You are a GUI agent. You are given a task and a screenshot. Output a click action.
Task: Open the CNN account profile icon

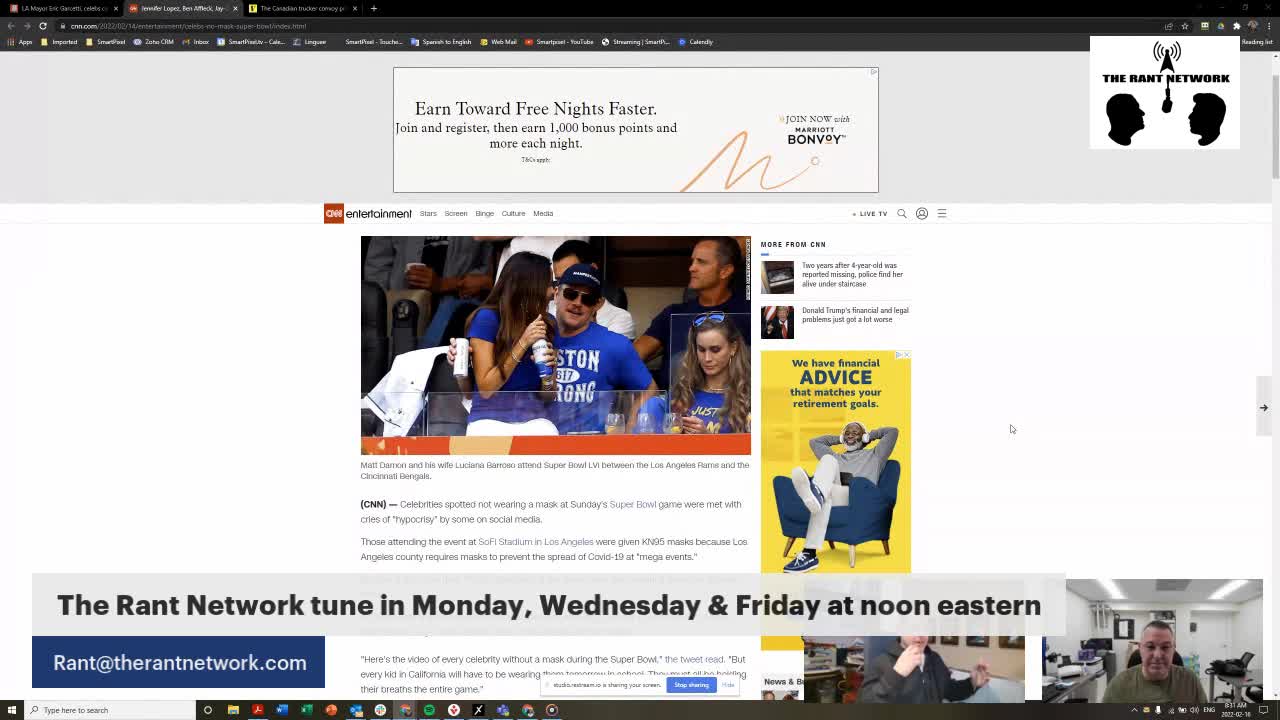(922, 213)
